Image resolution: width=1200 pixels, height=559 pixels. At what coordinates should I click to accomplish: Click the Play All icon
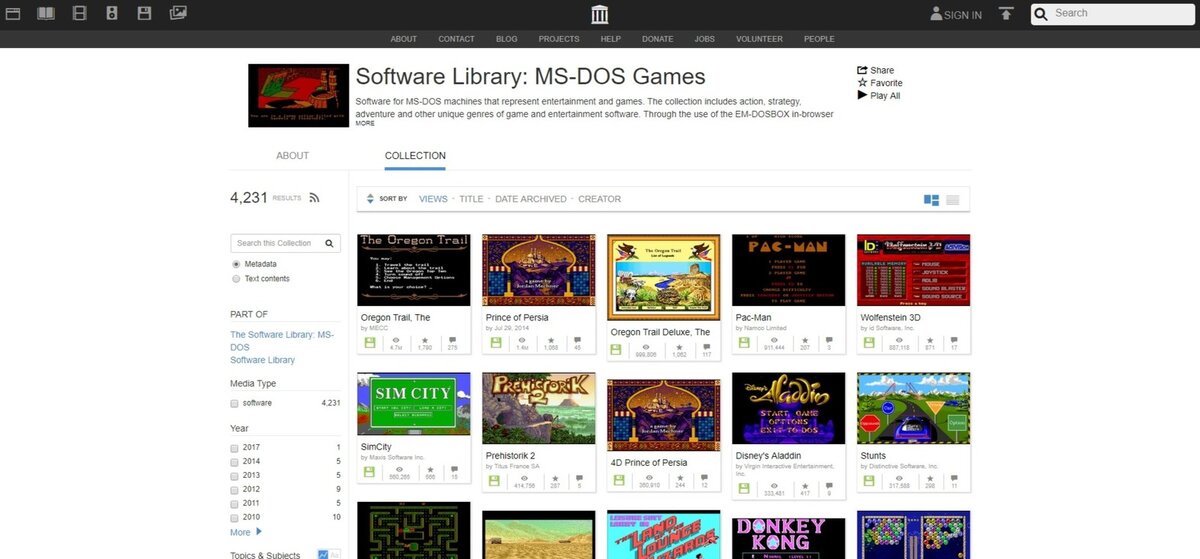[x=862, y=96]
